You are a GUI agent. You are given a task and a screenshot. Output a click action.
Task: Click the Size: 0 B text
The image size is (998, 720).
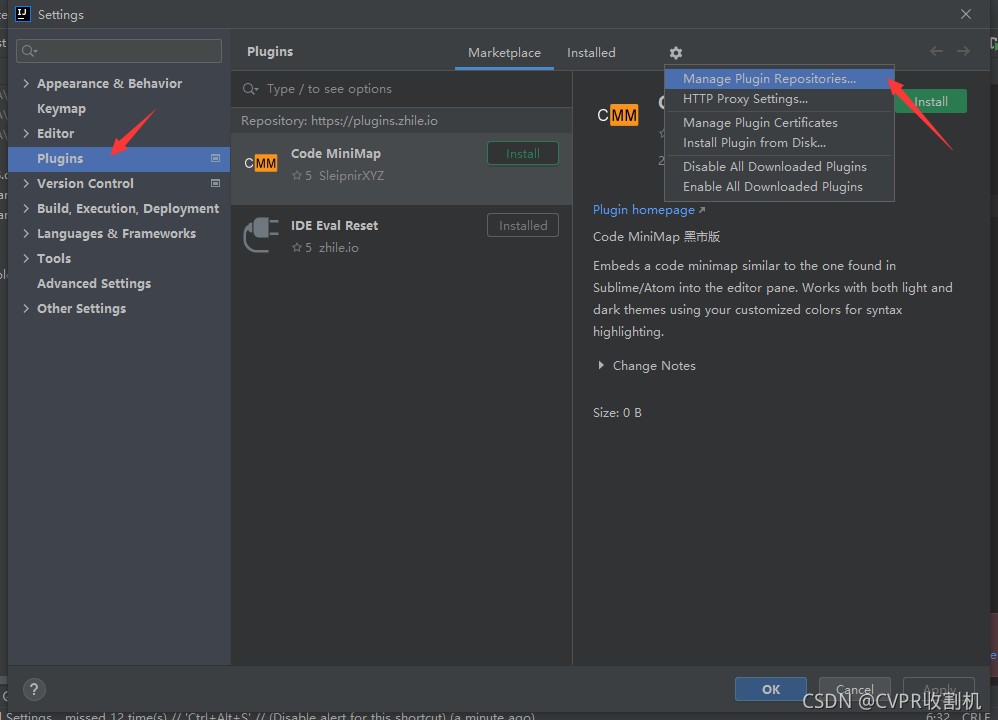point(617,413)
